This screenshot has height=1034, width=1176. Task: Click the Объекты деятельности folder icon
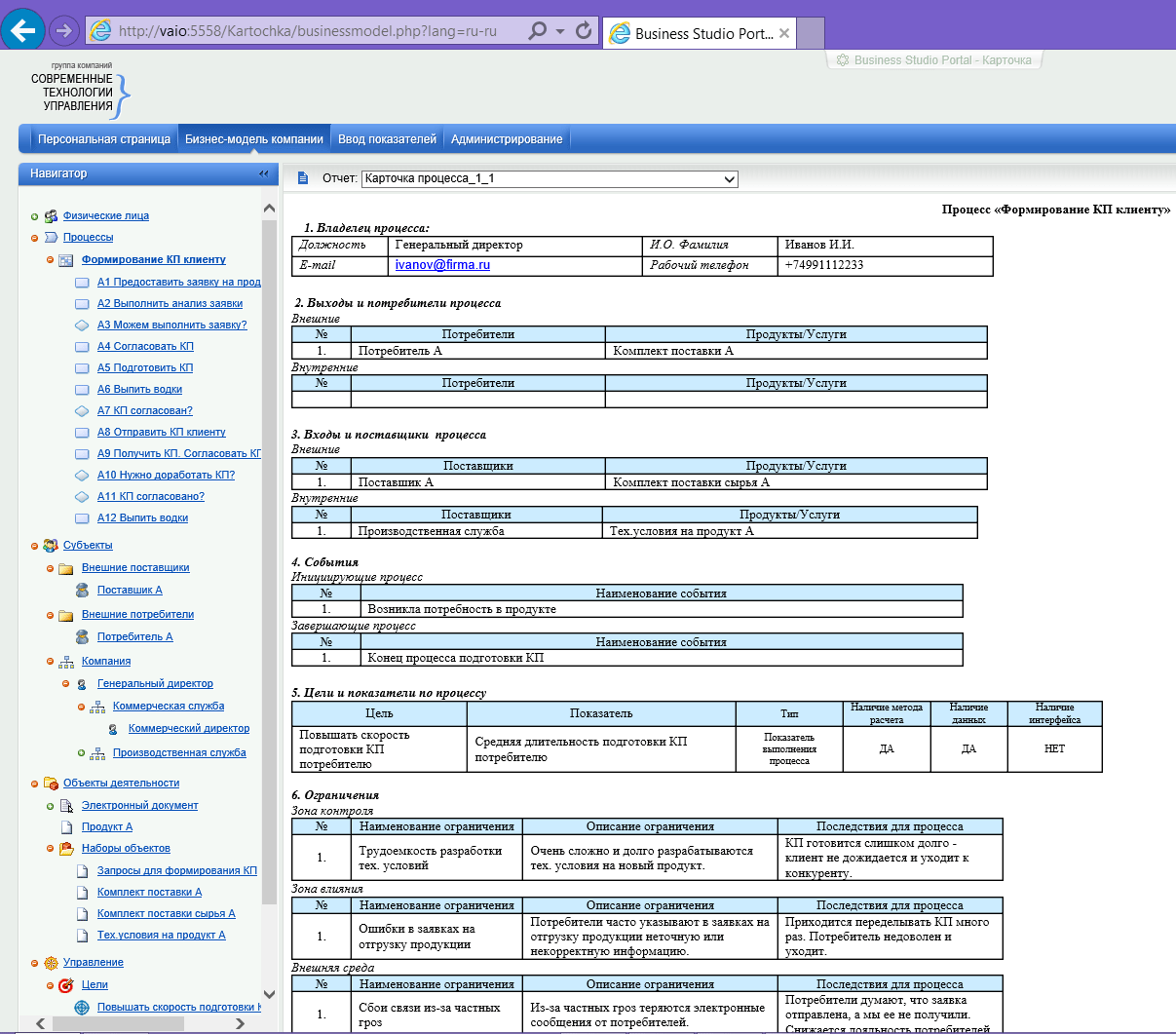[51, 784]
